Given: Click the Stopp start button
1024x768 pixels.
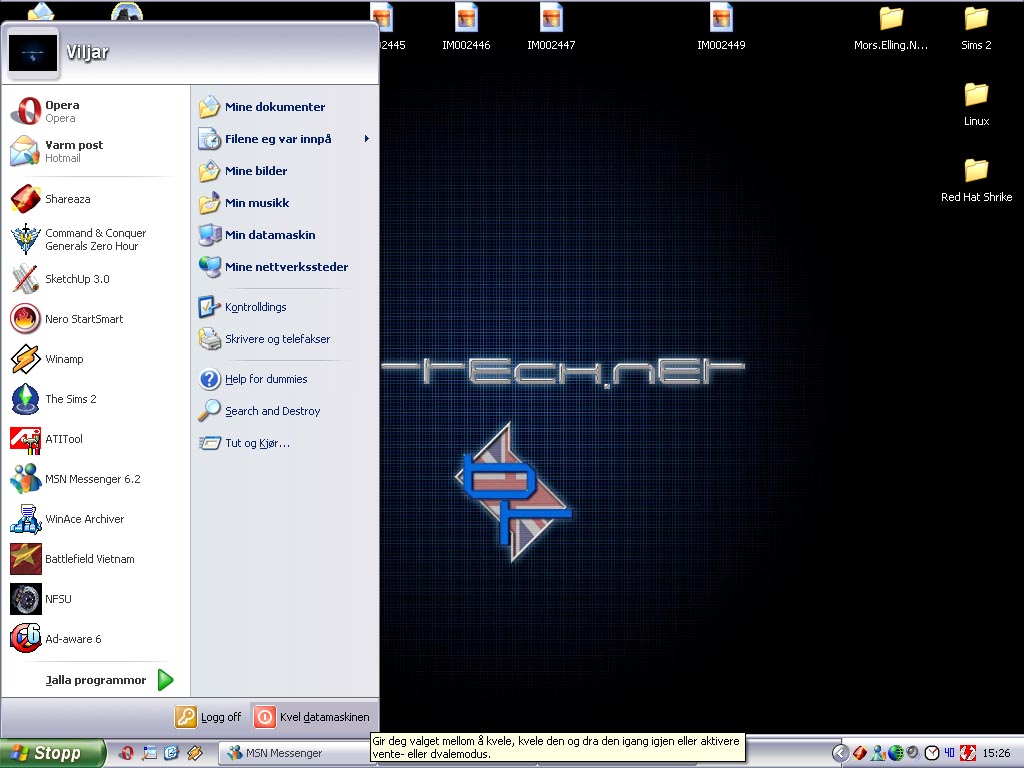Looking at the screenshot, I should (51, 753).
